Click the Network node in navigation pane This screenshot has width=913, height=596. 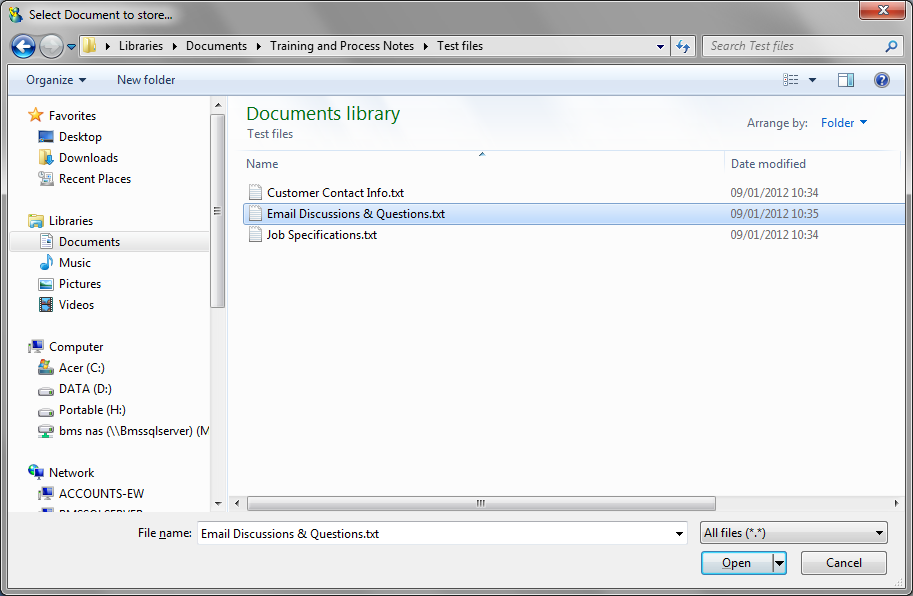71,473
